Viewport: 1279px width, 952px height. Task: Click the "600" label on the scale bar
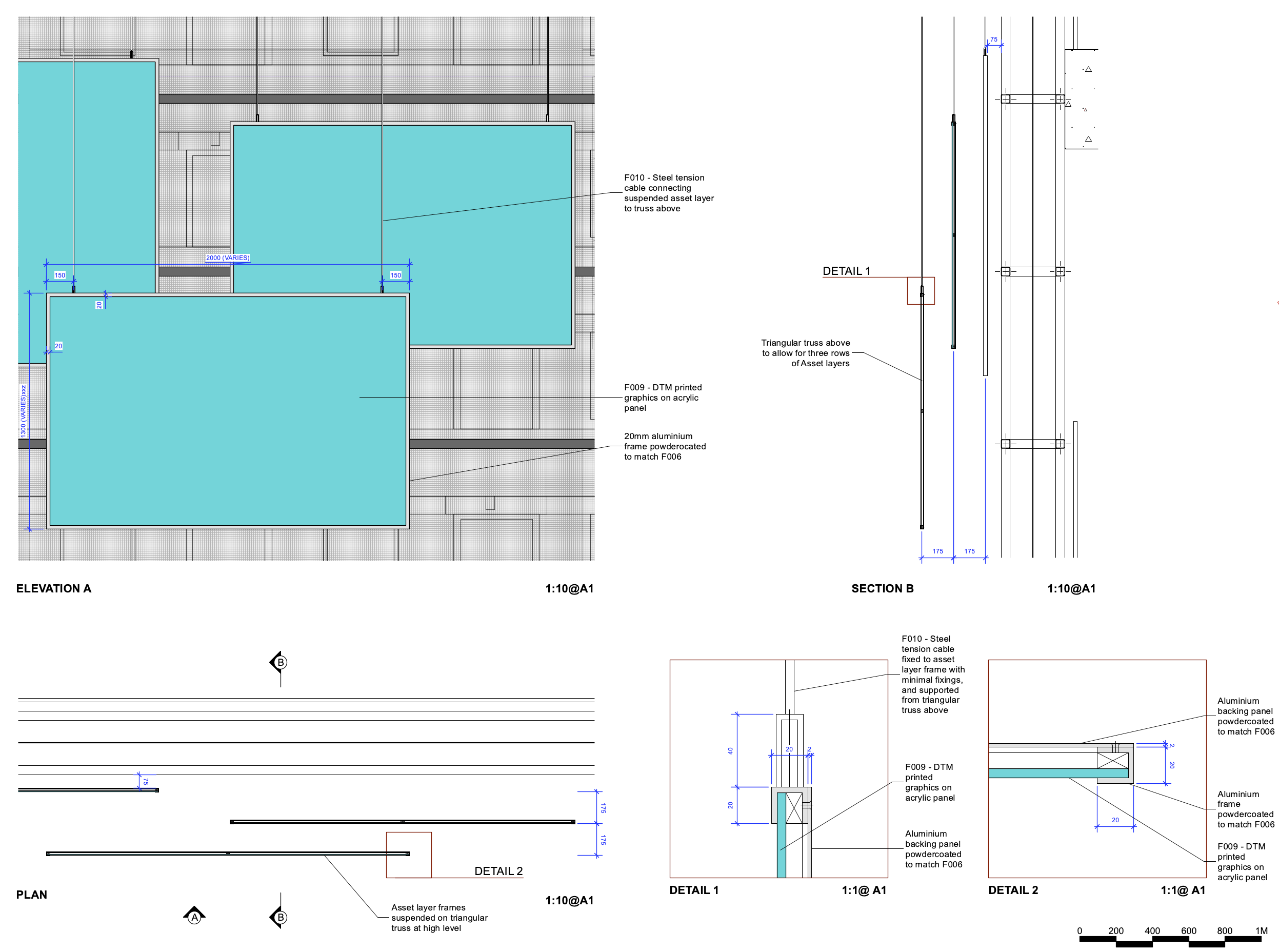pos(1188,930)
